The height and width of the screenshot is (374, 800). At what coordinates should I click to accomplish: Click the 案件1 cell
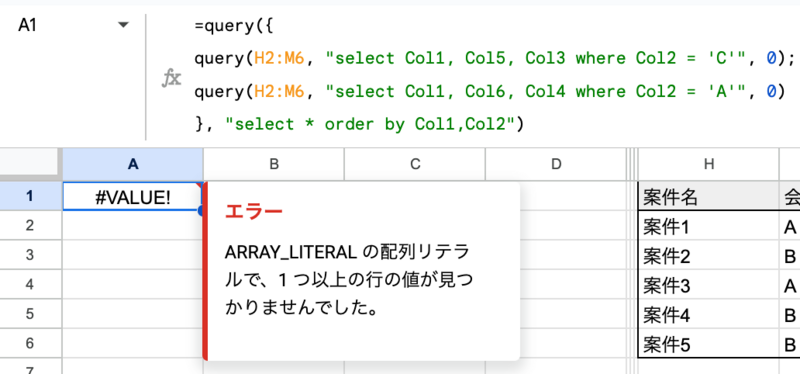(x=709, y=225)
